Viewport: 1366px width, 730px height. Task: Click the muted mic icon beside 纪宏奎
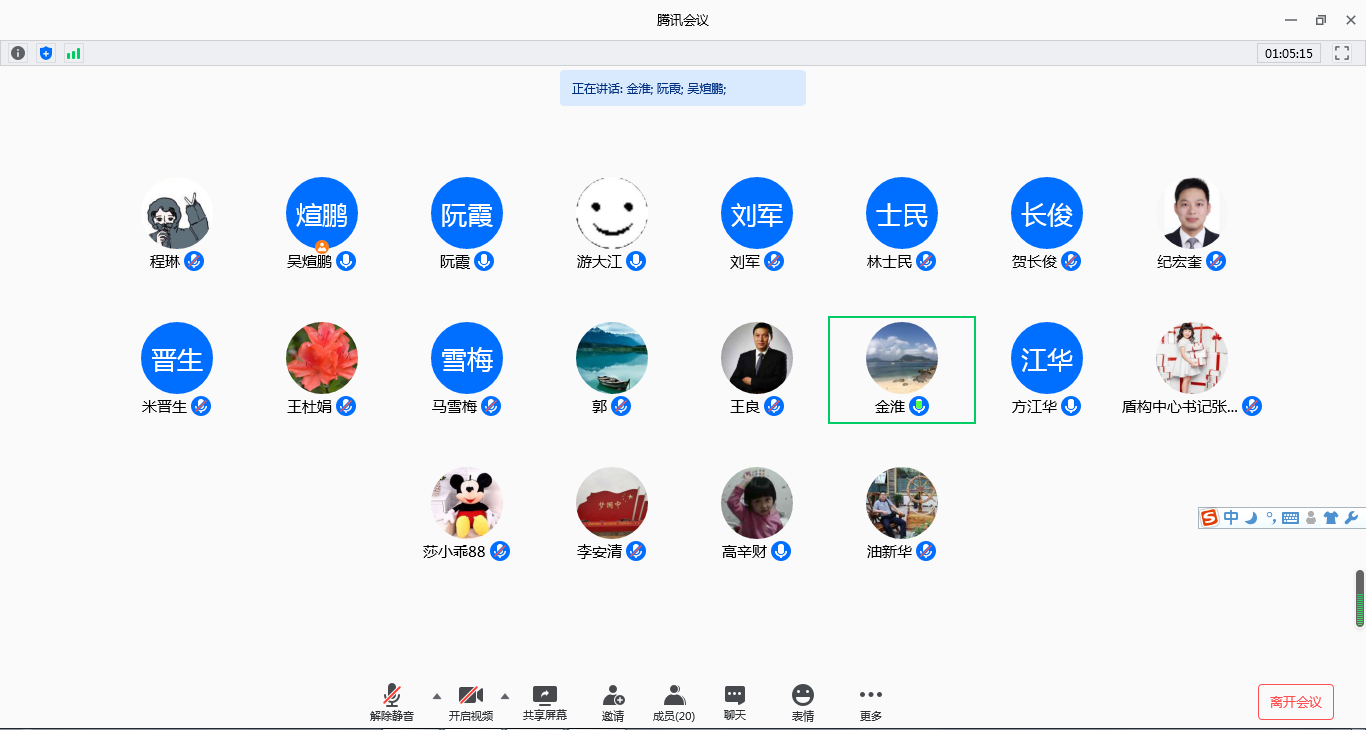tap(1216, 261)
